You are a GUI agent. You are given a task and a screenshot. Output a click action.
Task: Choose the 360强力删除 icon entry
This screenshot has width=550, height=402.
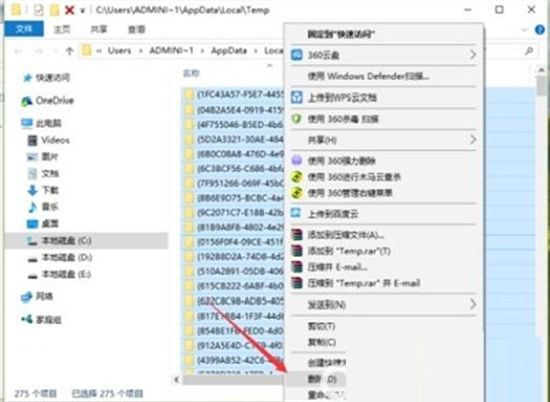point(297,161)
